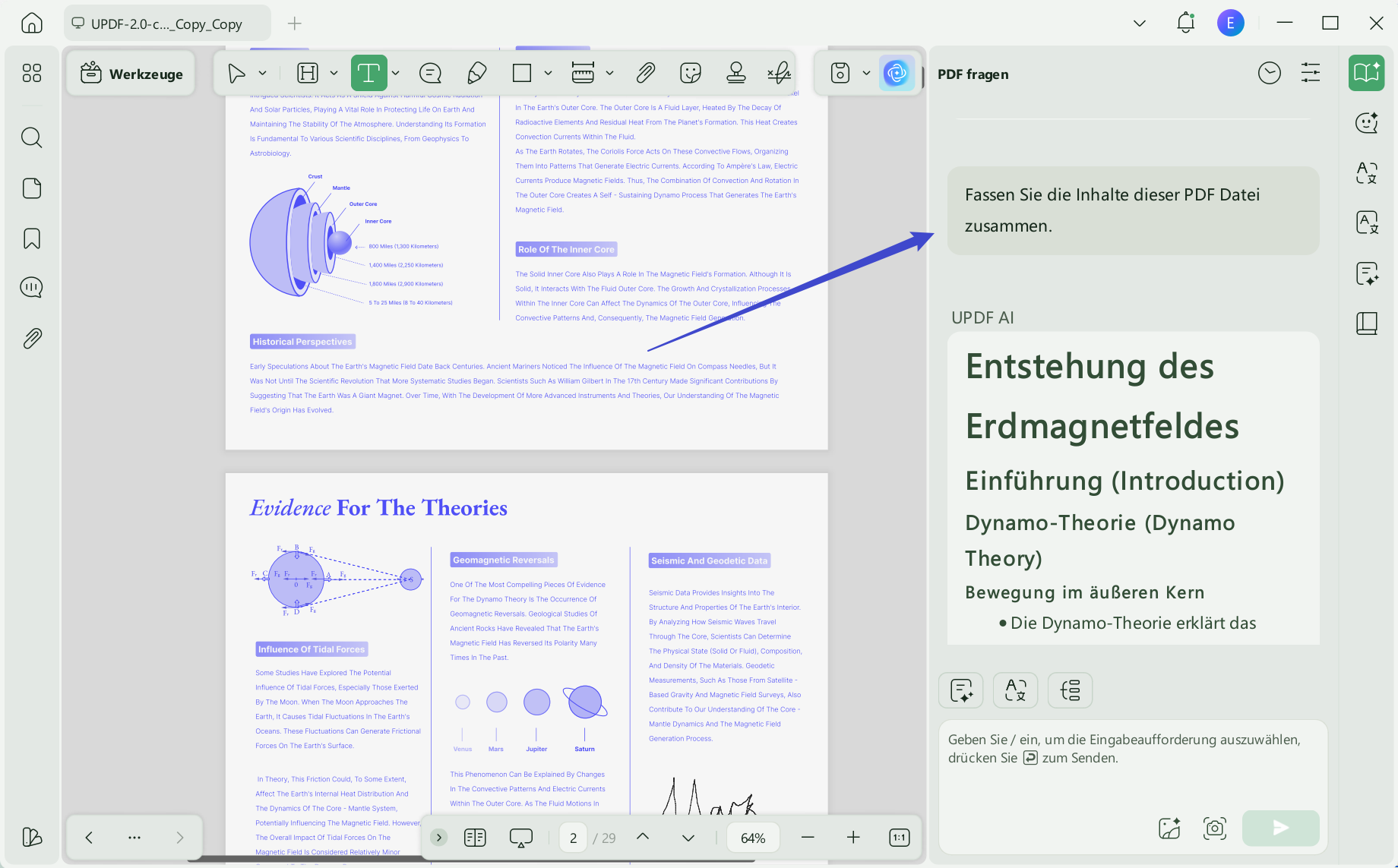Add a new tab with plus button

click(x=295, y=24)
